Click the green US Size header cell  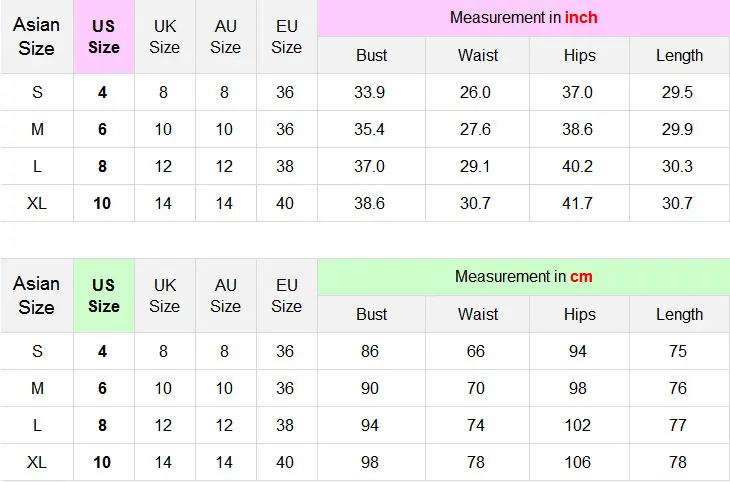click(104, 296)
